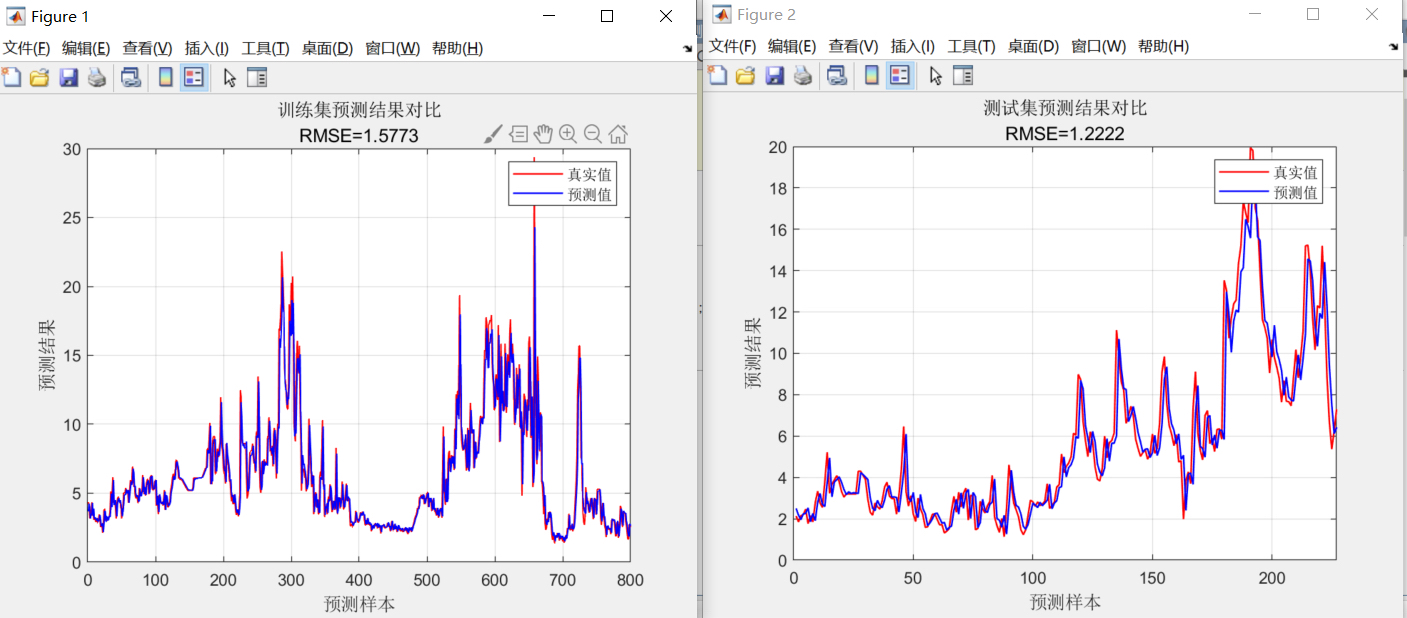This screenshot has width=1407, height=618.
Task: Maximize the Figure 1 window
Action: pos(607,16)
